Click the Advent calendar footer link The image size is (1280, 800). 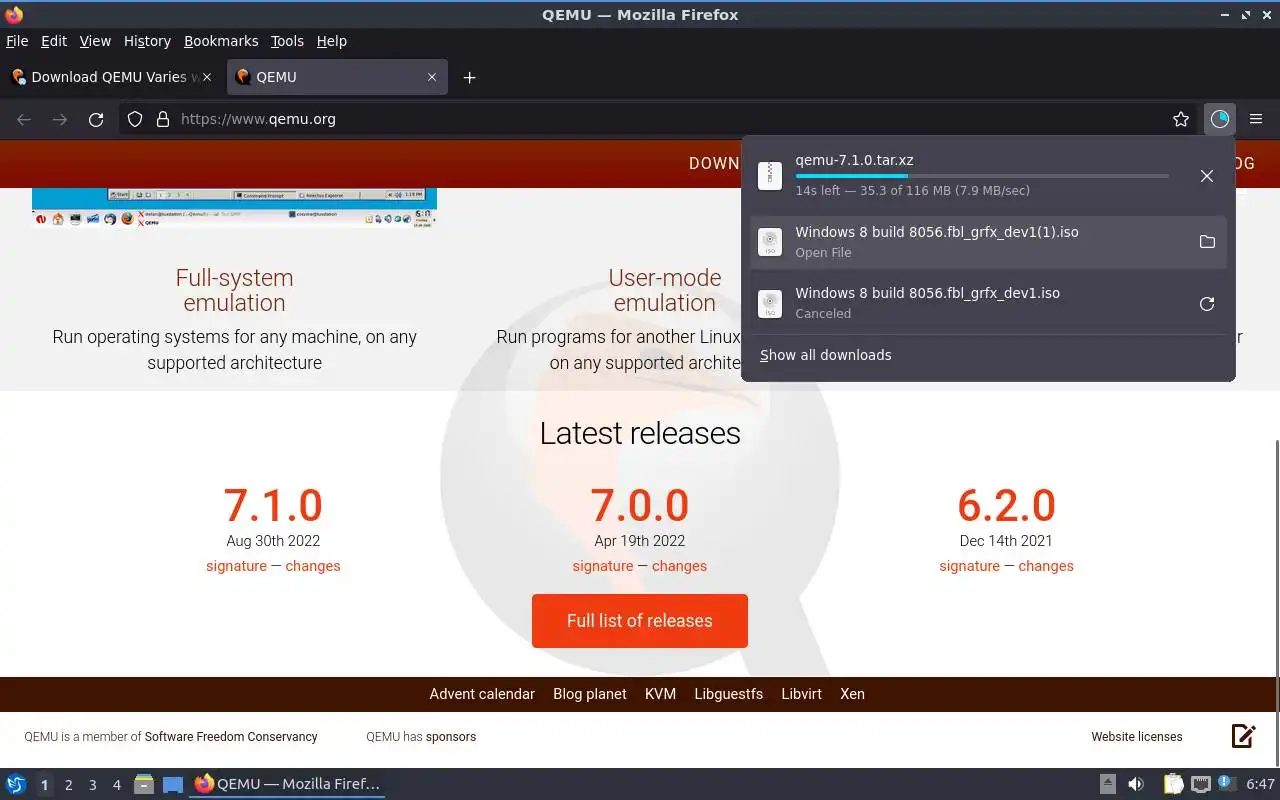point(482,694)
